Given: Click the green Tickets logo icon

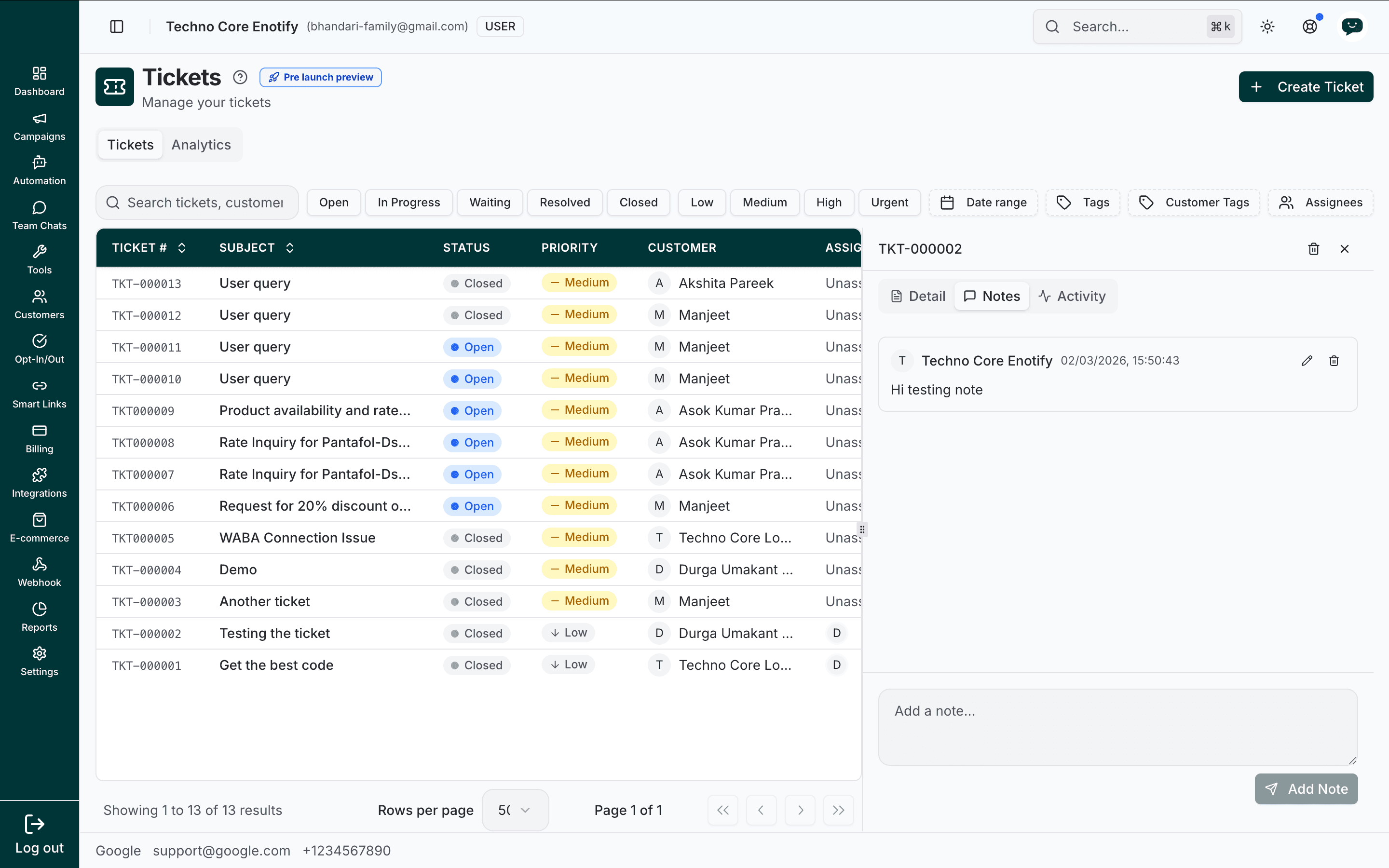Looking at the screenshot, I should coord(115,87).
